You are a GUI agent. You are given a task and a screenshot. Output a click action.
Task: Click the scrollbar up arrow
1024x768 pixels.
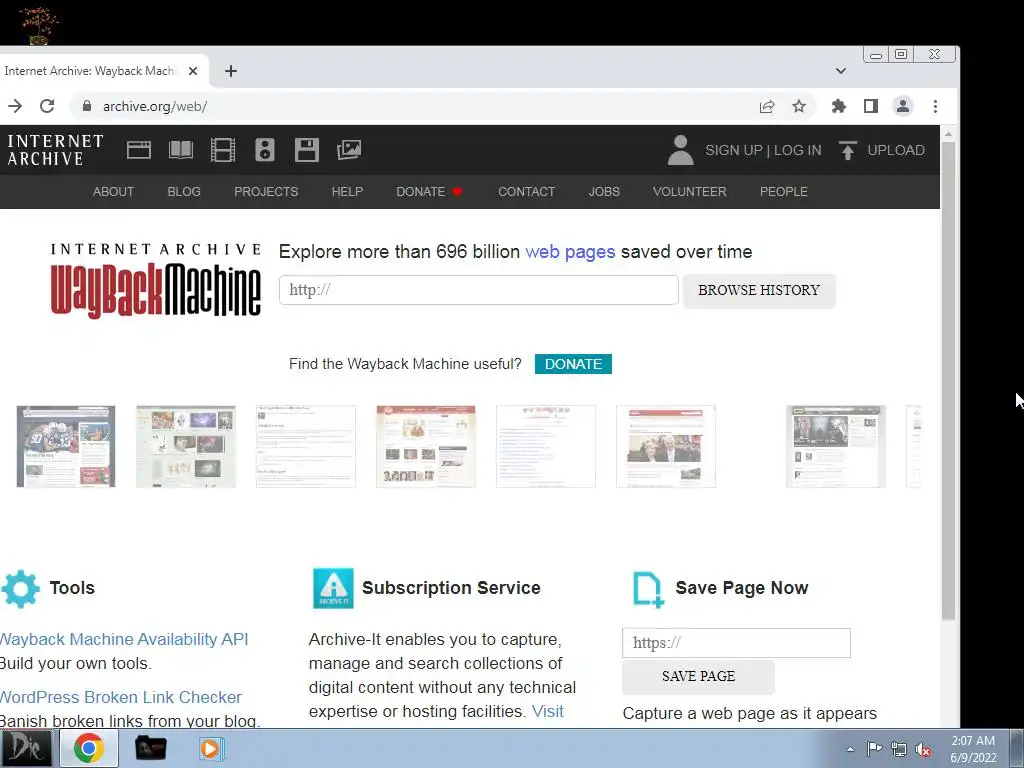[948, 133]
